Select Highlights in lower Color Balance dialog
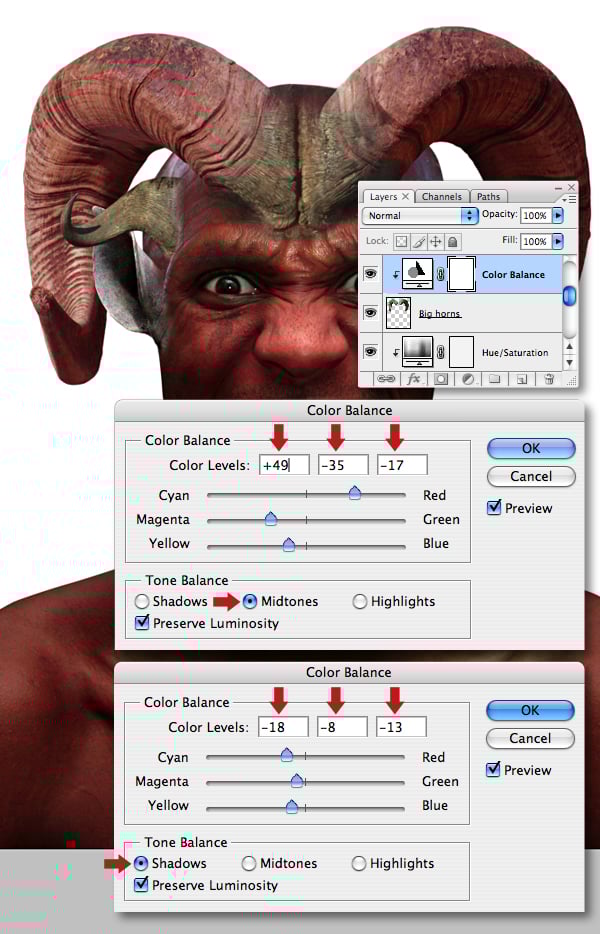This screenshot has height=934, width=600. (359, 863)
